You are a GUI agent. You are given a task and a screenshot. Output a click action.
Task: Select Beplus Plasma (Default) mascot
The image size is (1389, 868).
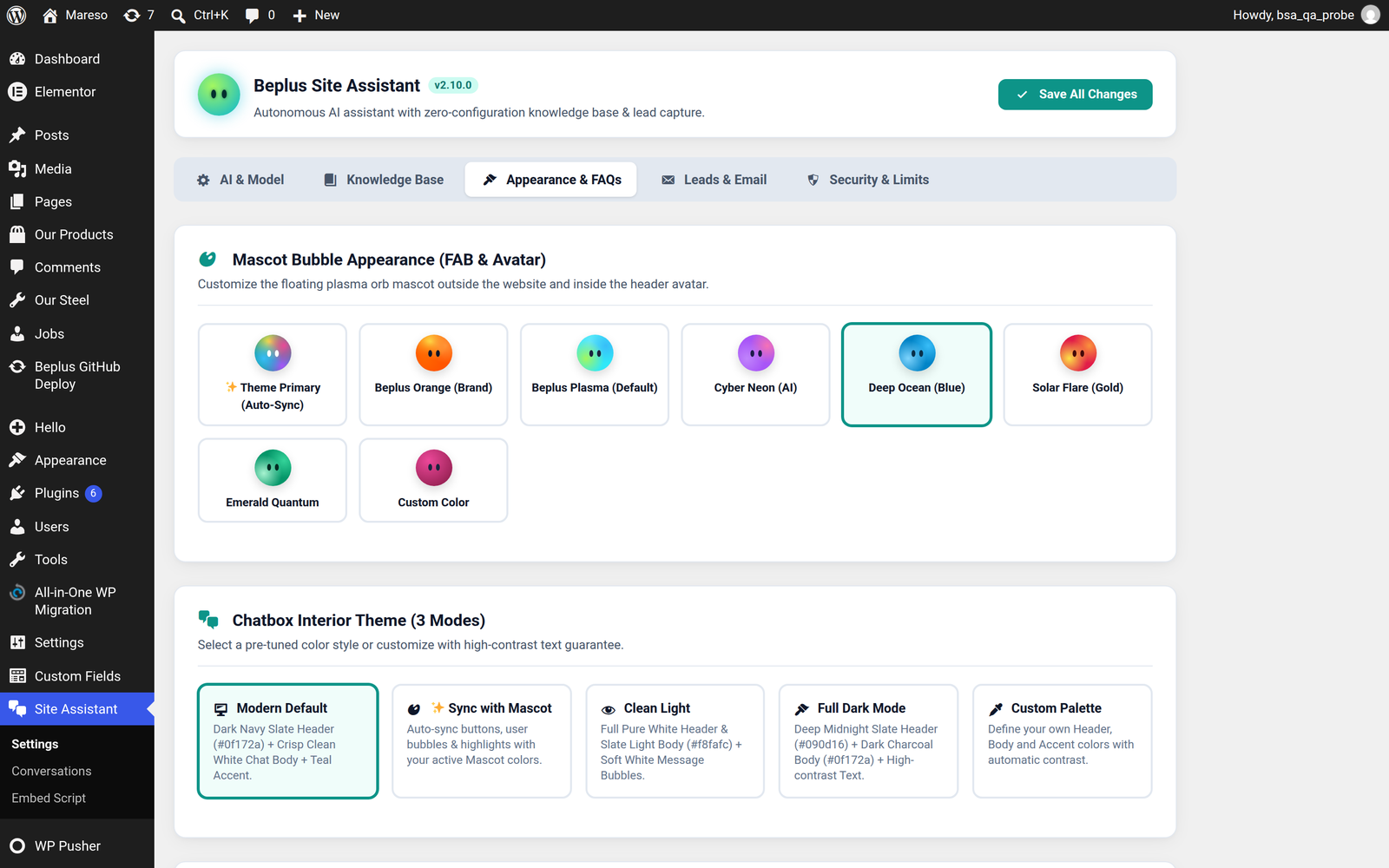tap(595, 375)
